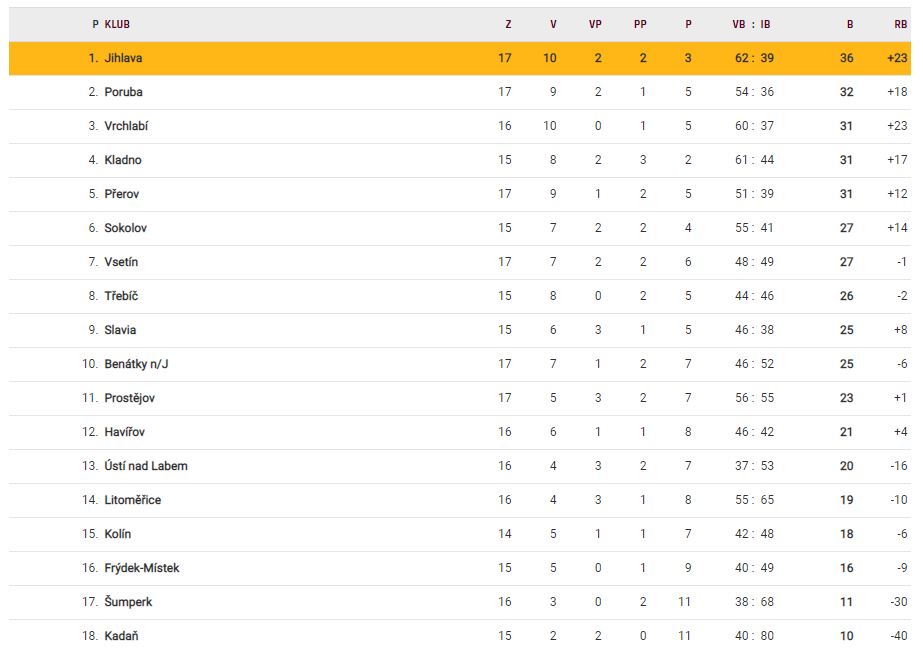
Task: Select the Vsetín club entry
Action: click(121, 262)
